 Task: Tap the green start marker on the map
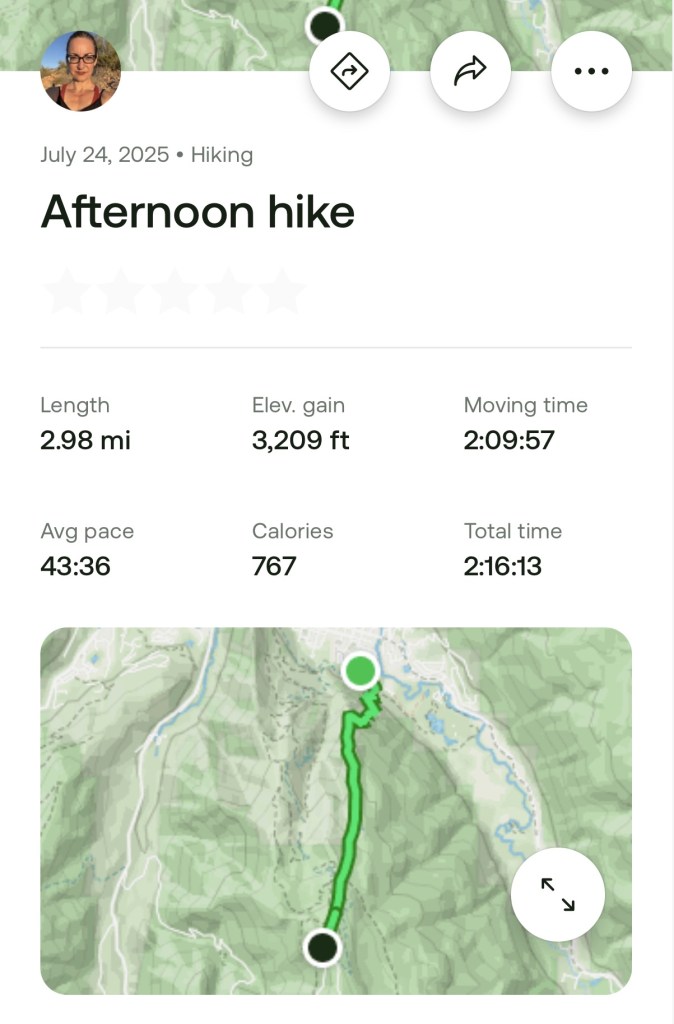360,671
